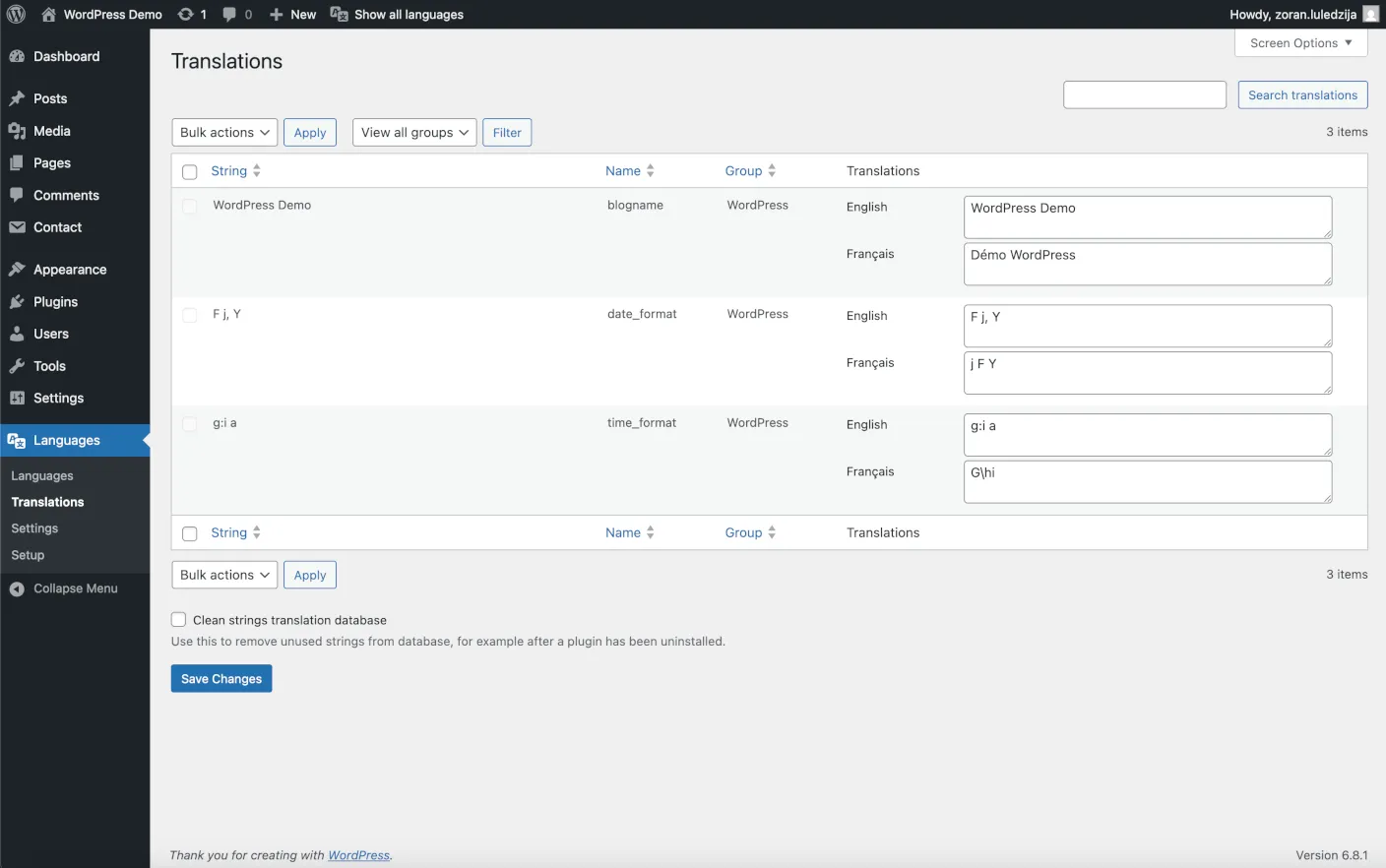Click the Appearance paintbrush icon in sidebar
The height and width of the screenshot is (868, 1386).
(17, 270)
